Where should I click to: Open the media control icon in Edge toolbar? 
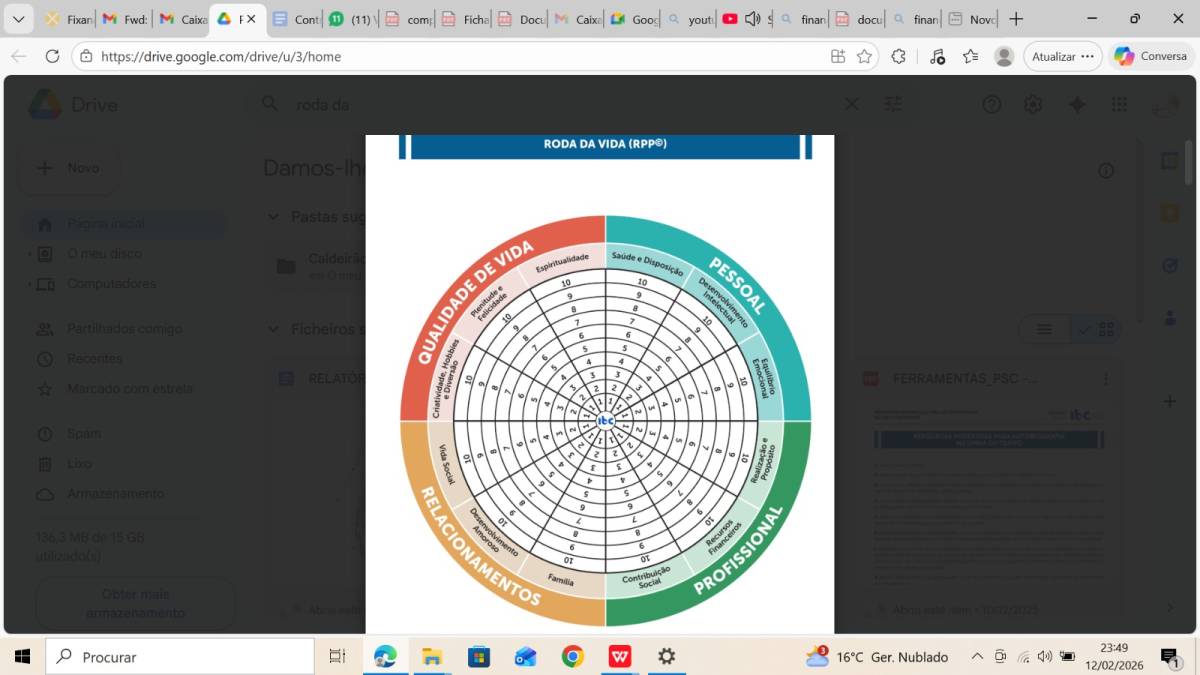pos(936,57)
